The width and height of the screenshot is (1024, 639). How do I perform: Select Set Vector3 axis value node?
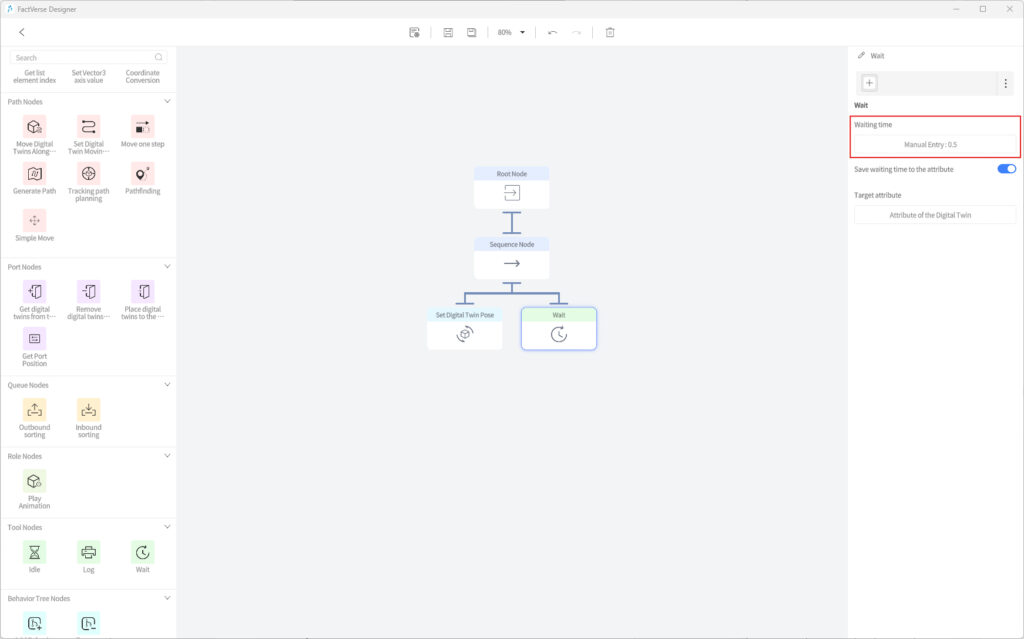(x=88, y=76)
